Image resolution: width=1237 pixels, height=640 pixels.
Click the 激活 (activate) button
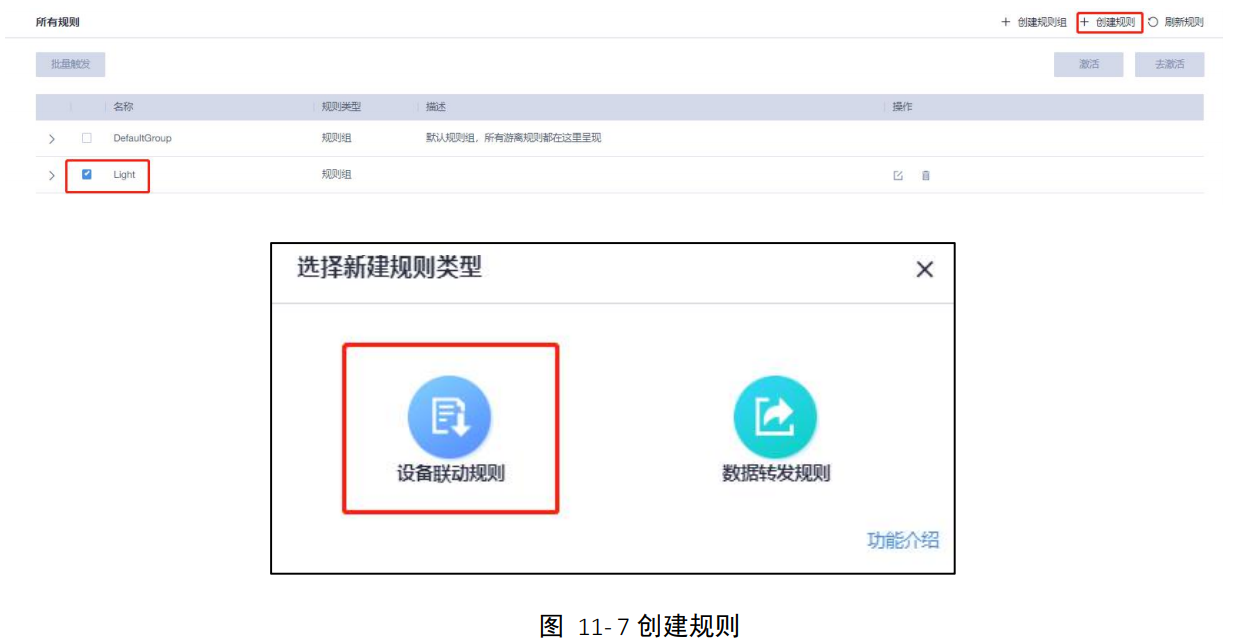1088,64
